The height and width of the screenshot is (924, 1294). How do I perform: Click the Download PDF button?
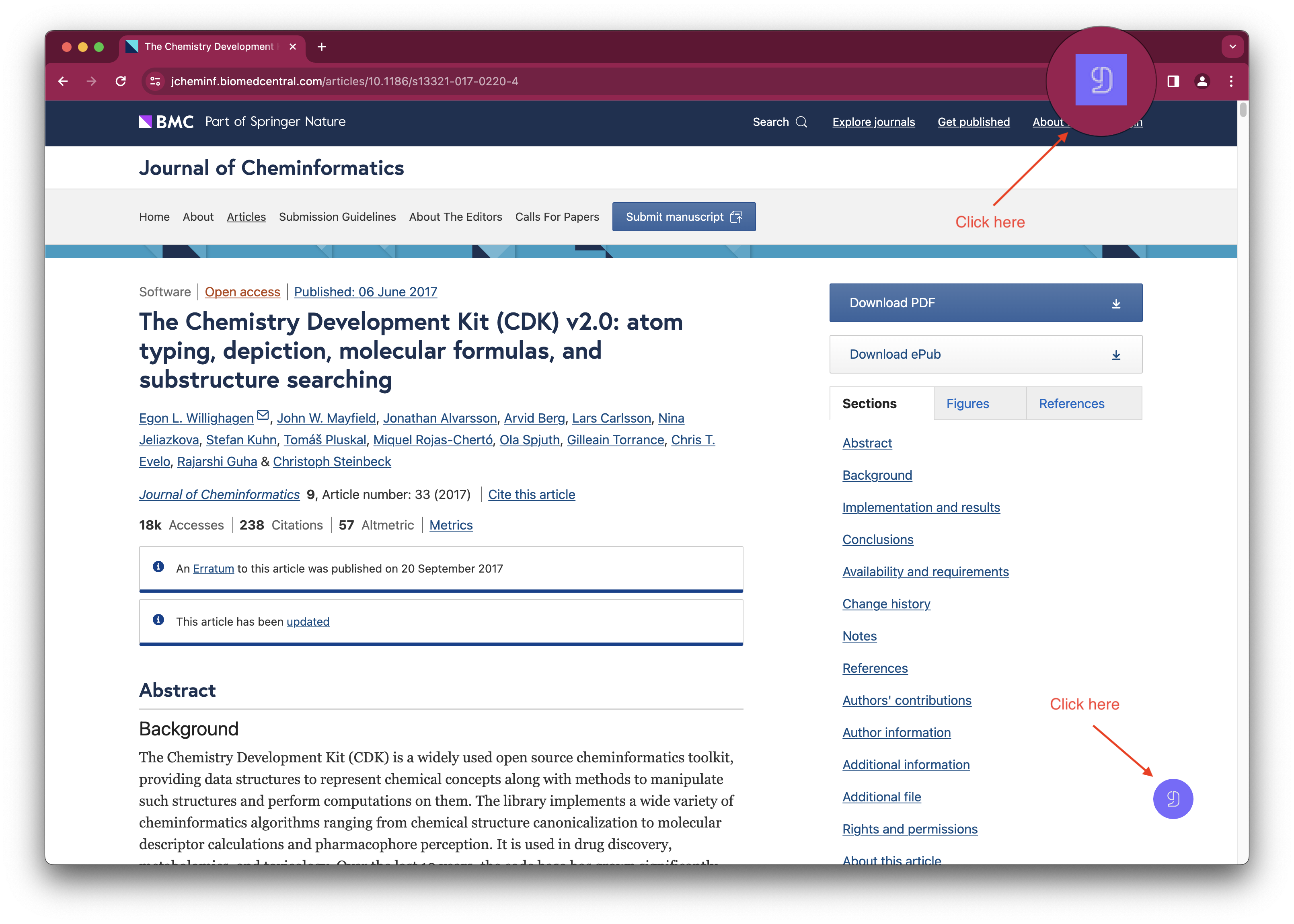click(985, 303)
